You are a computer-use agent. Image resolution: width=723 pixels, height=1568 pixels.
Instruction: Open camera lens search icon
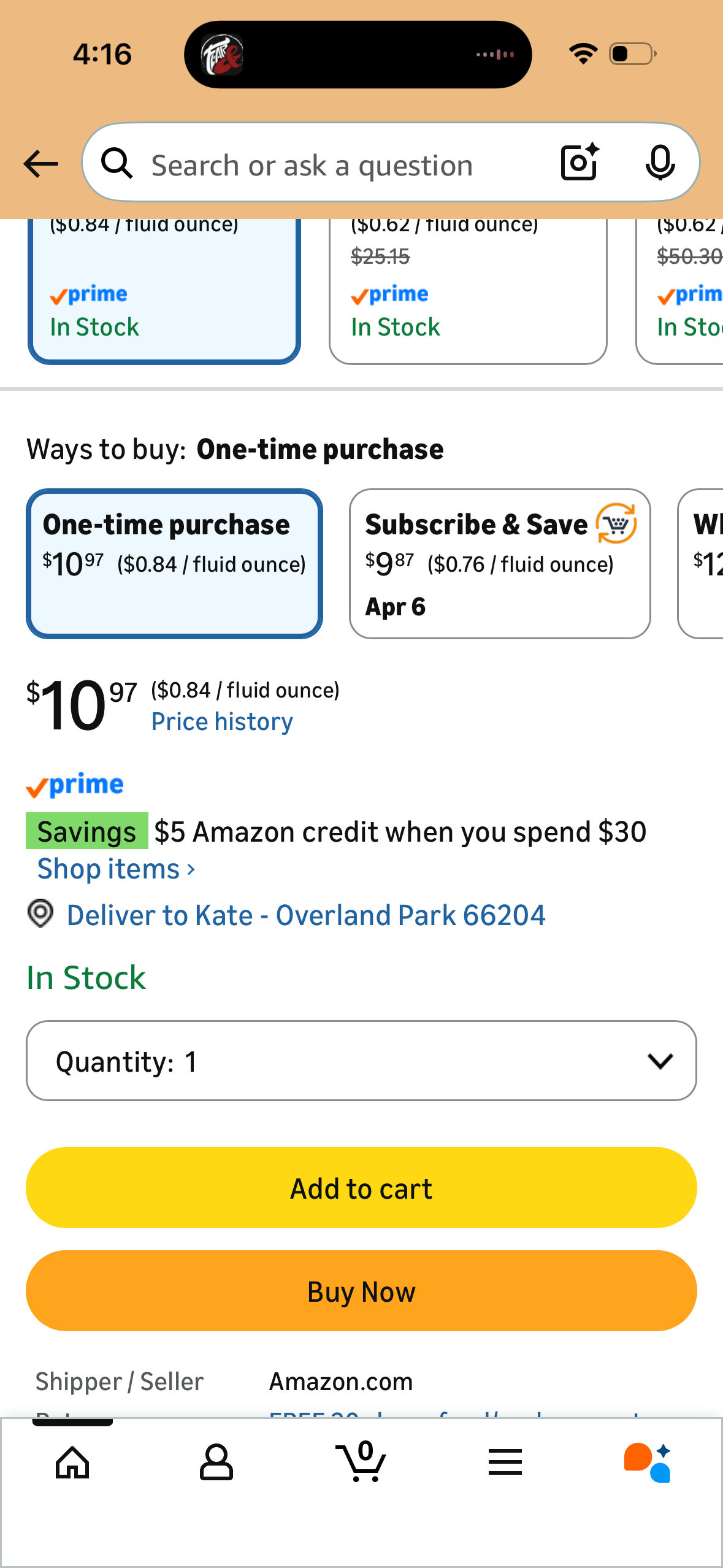[x=580, y=163]
